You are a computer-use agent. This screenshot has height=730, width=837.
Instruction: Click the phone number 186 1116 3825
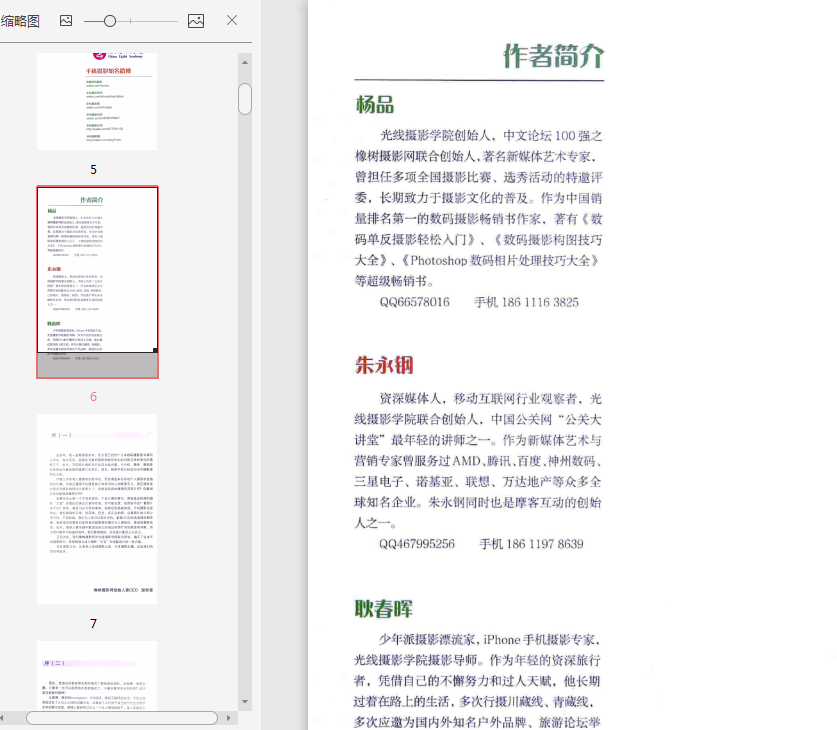click(540, 302)
